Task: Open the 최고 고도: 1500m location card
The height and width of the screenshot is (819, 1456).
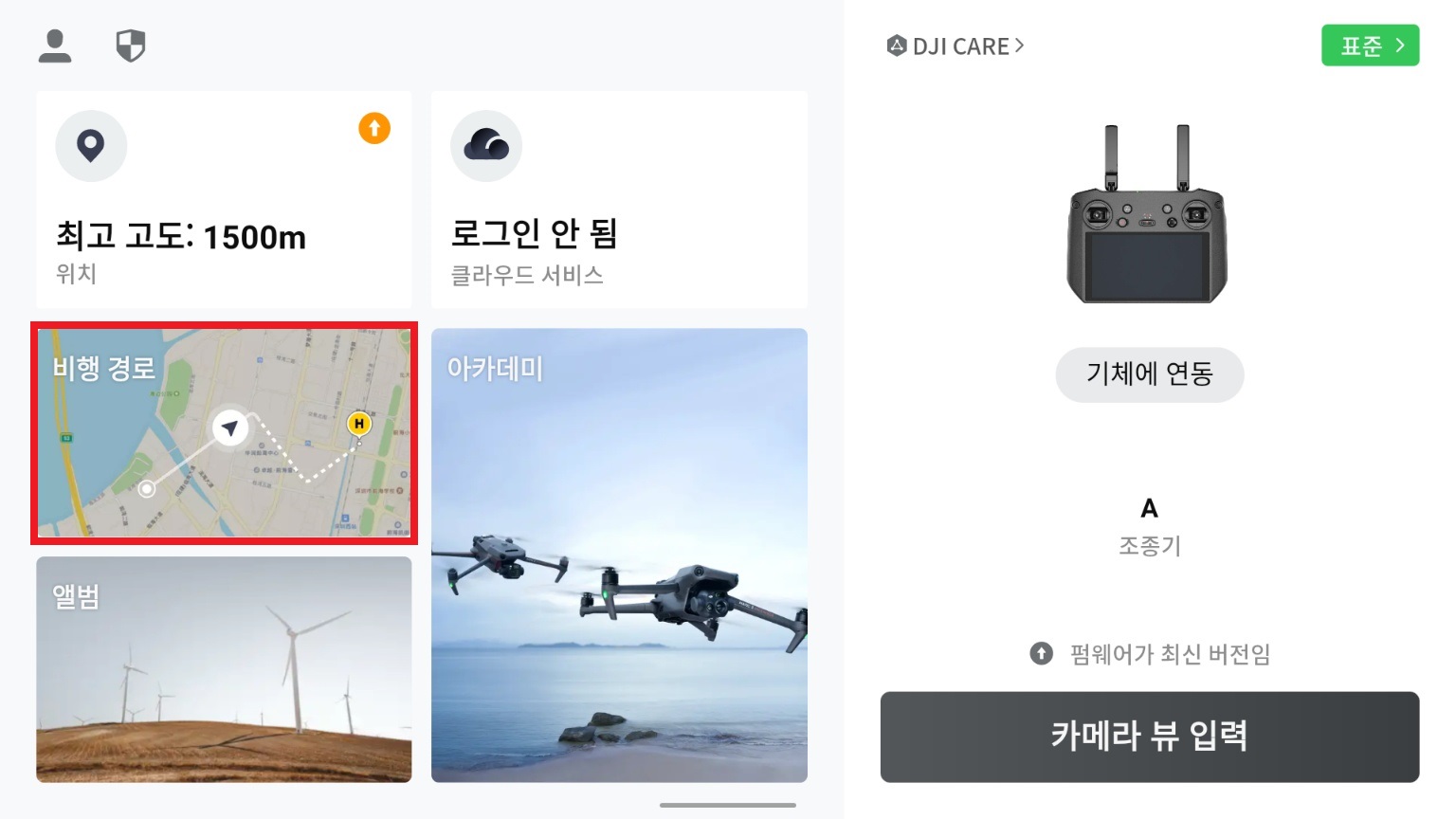Action: coord(224,200)
